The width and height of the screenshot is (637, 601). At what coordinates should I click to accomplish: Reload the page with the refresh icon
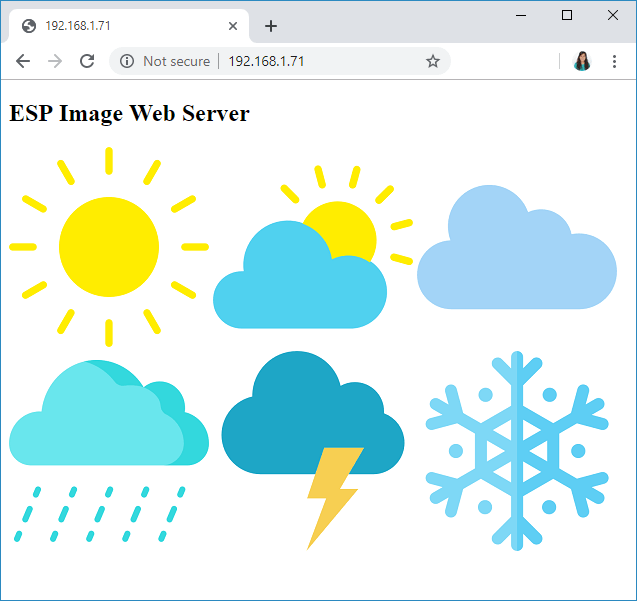click(87, 61)
